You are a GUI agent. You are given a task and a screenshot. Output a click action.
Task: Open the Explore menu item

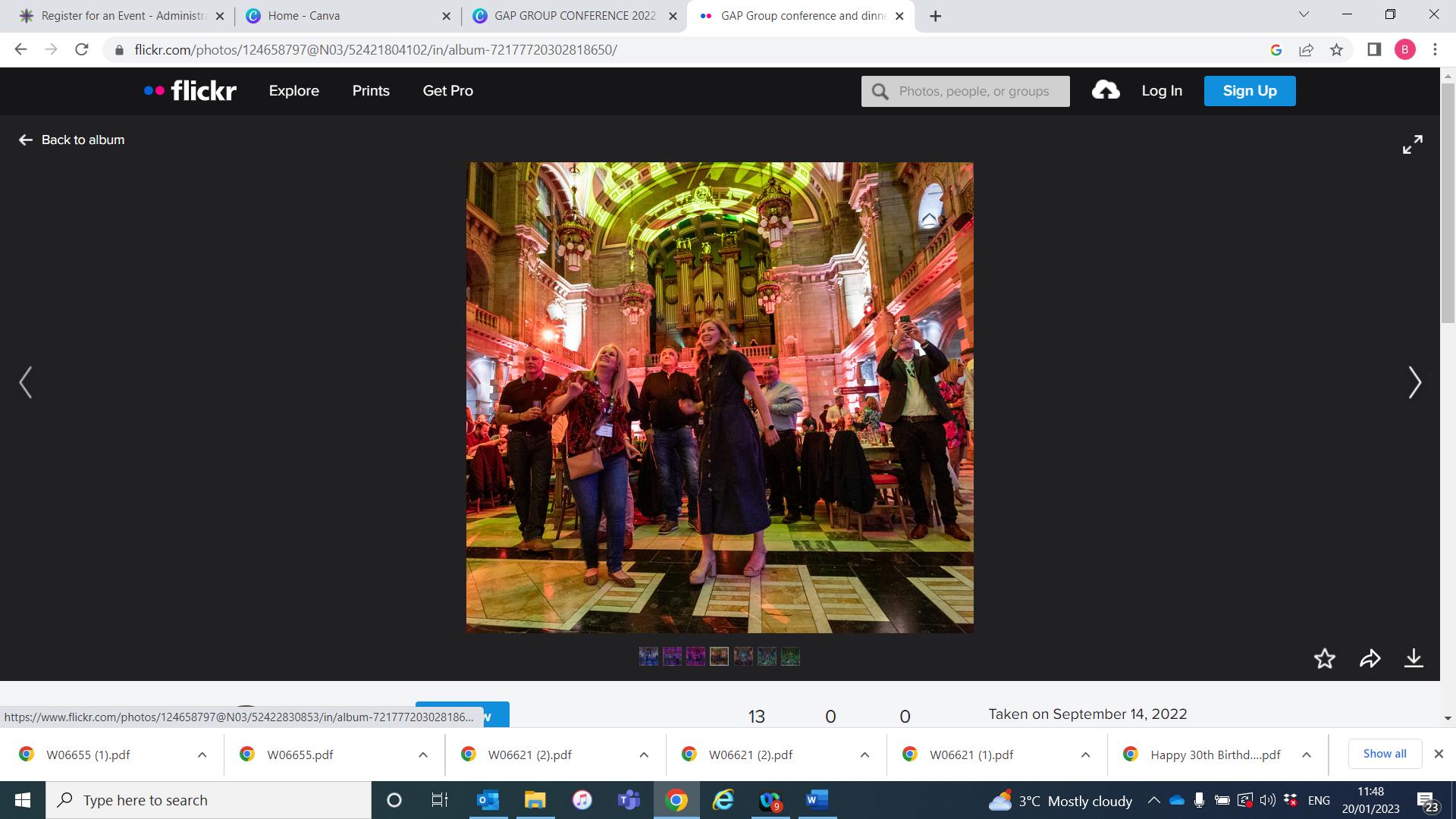[x=293, y=91]
